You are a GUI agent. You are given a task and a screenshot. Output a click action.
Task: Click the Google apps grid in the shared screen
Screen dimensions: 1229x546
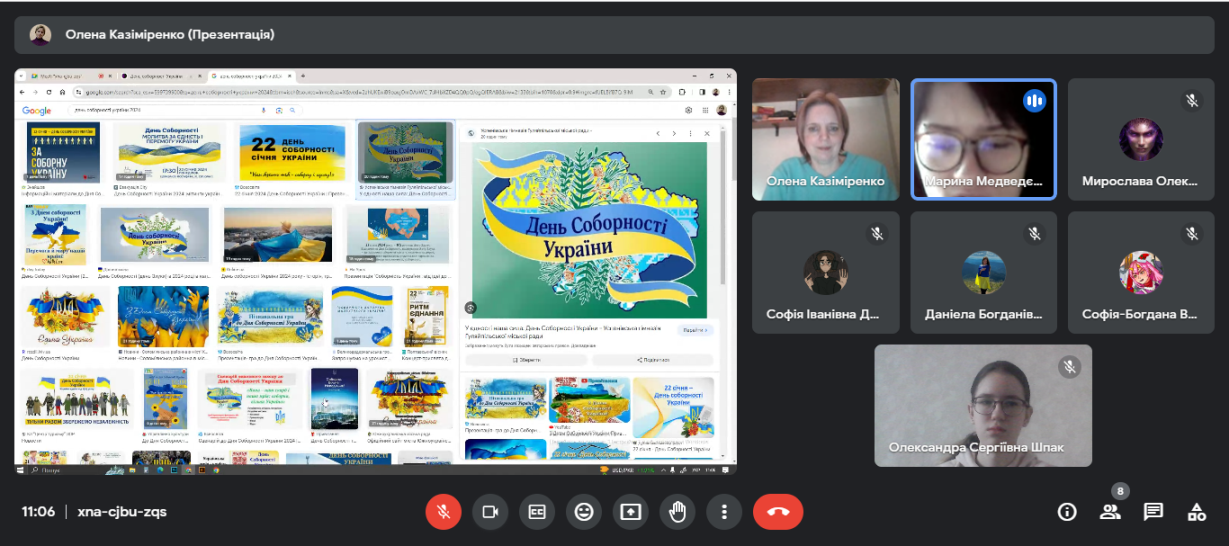(705, 110)
